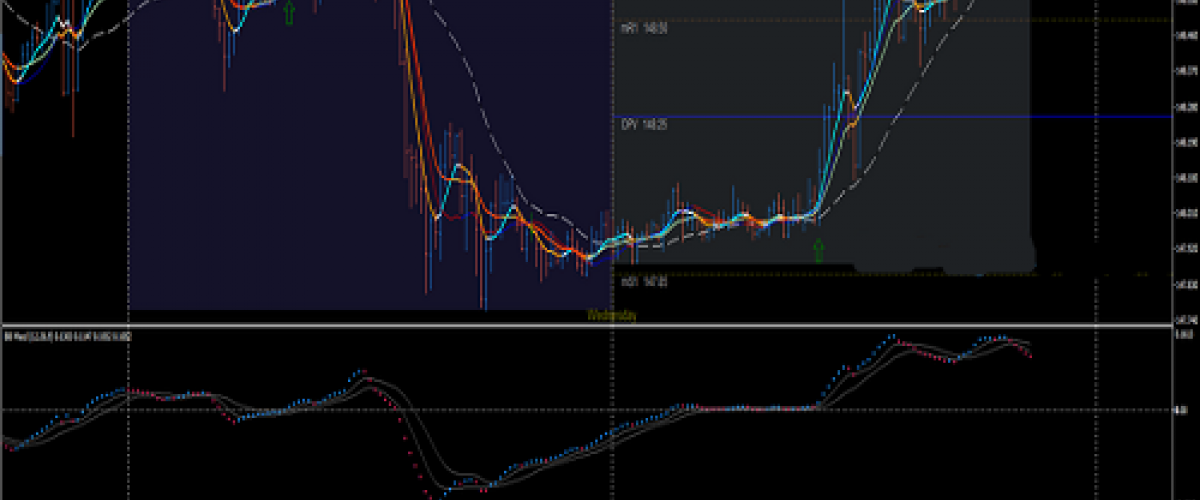Image resolution: width=1200 pixels, height=500 pixels.
Task: Click the yellow dotted mR1 resistance line
Action: point(1100,20)
